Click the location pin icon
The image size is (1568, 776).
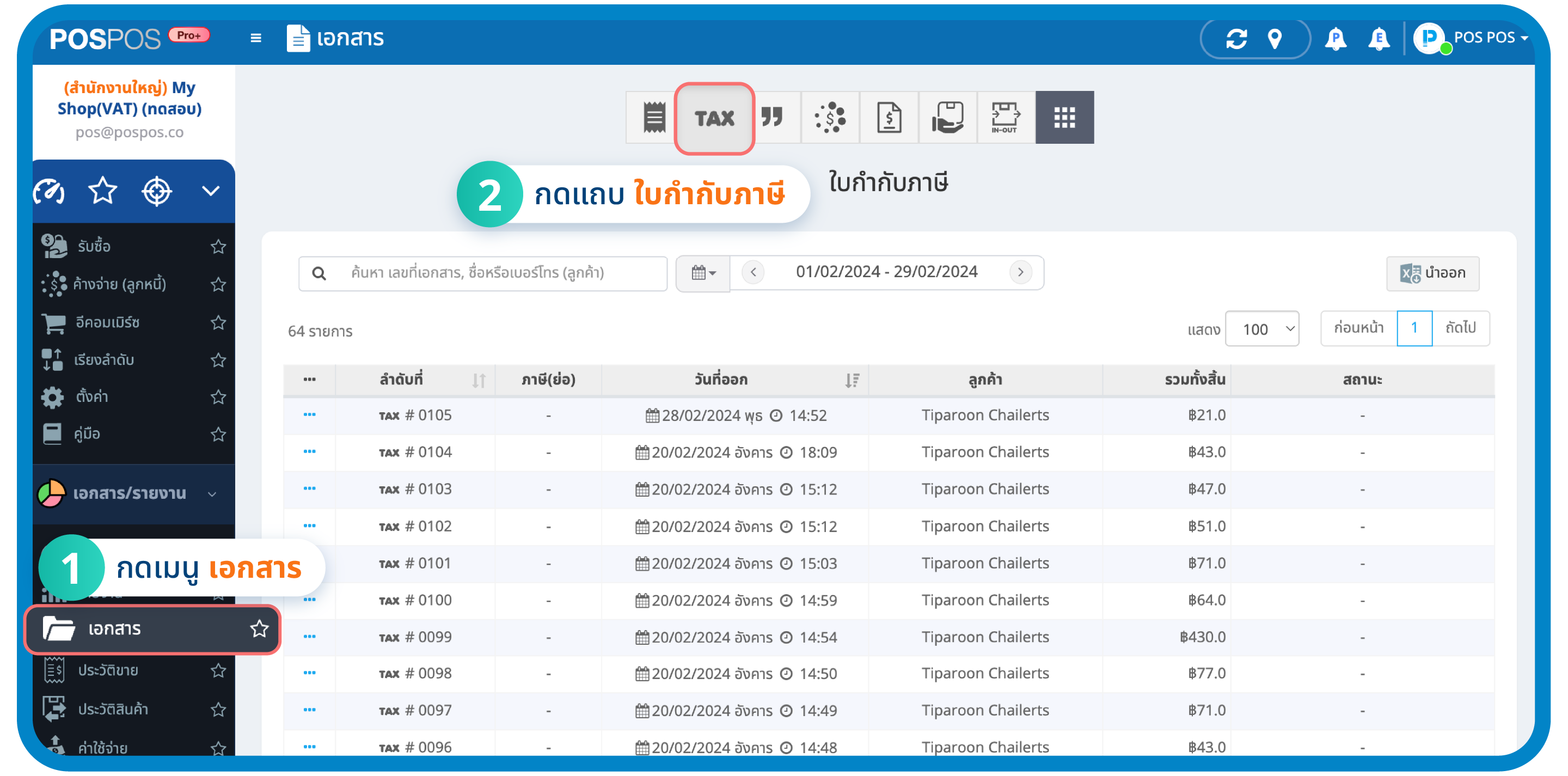[x=1274, y=39]
